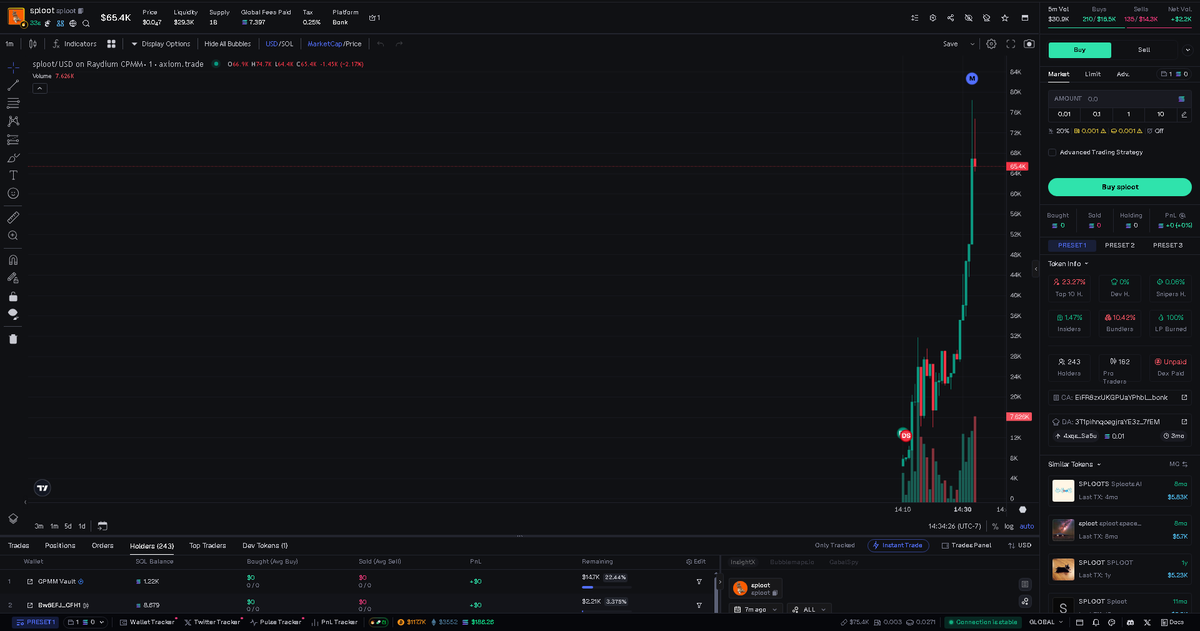Screen dimensions: 1200x631
Task: Open PnL Tracker in bottom bar
Action: (333, 622)
